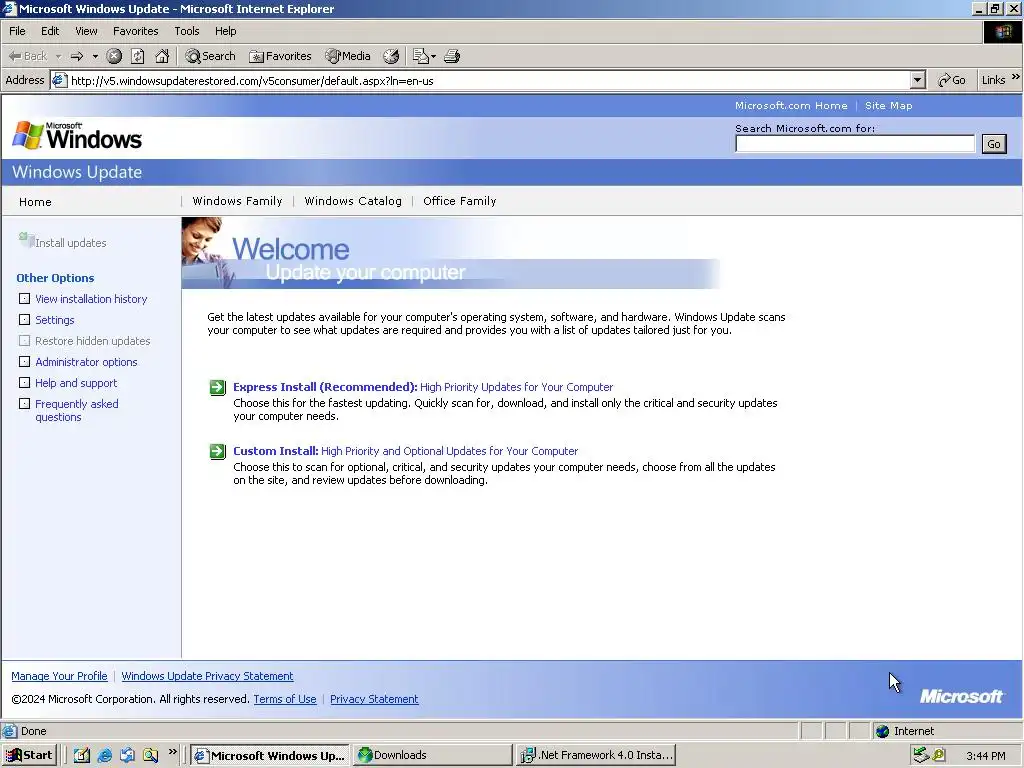Open the File menu
This screenshot has height=768, width=1024.
[17, 31]
